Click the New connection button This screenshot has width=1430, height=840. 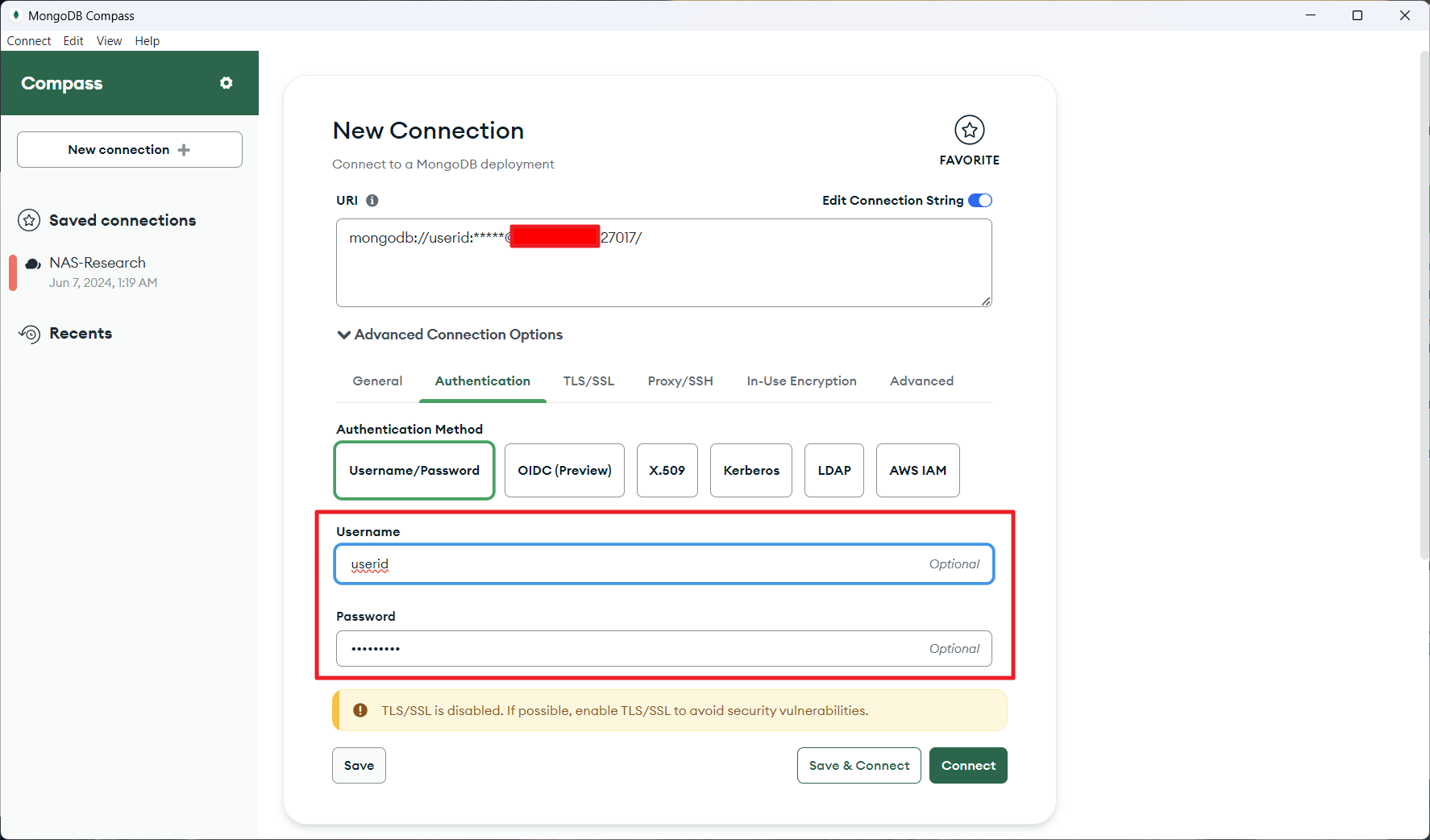click(130, 150)
